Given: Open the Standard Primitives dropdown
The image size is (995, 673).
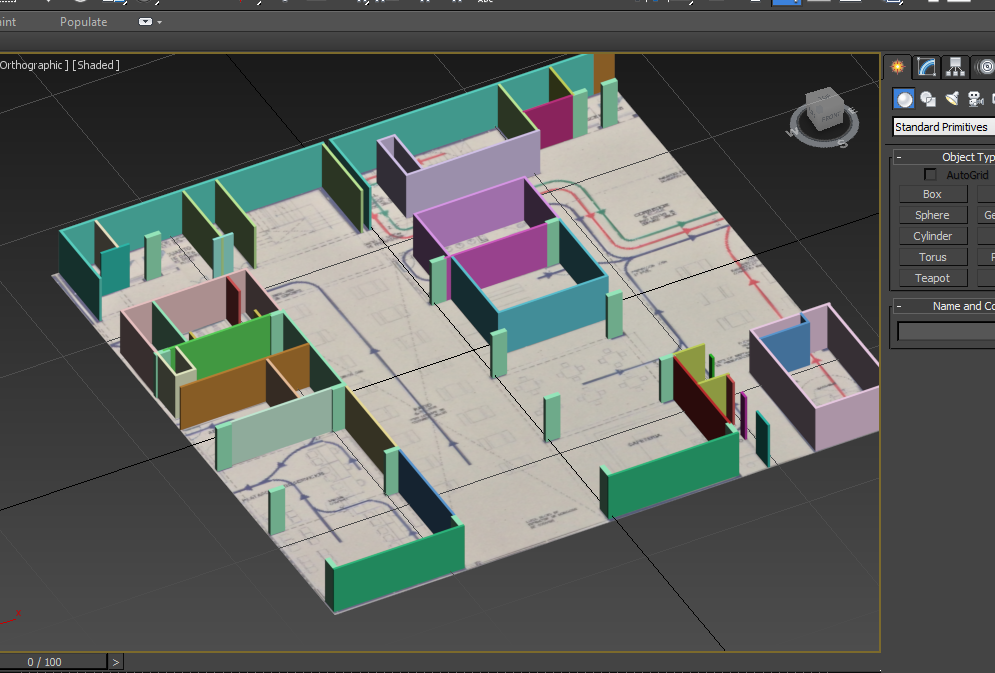Looking at the screenshot, I should tap(943, 127).
